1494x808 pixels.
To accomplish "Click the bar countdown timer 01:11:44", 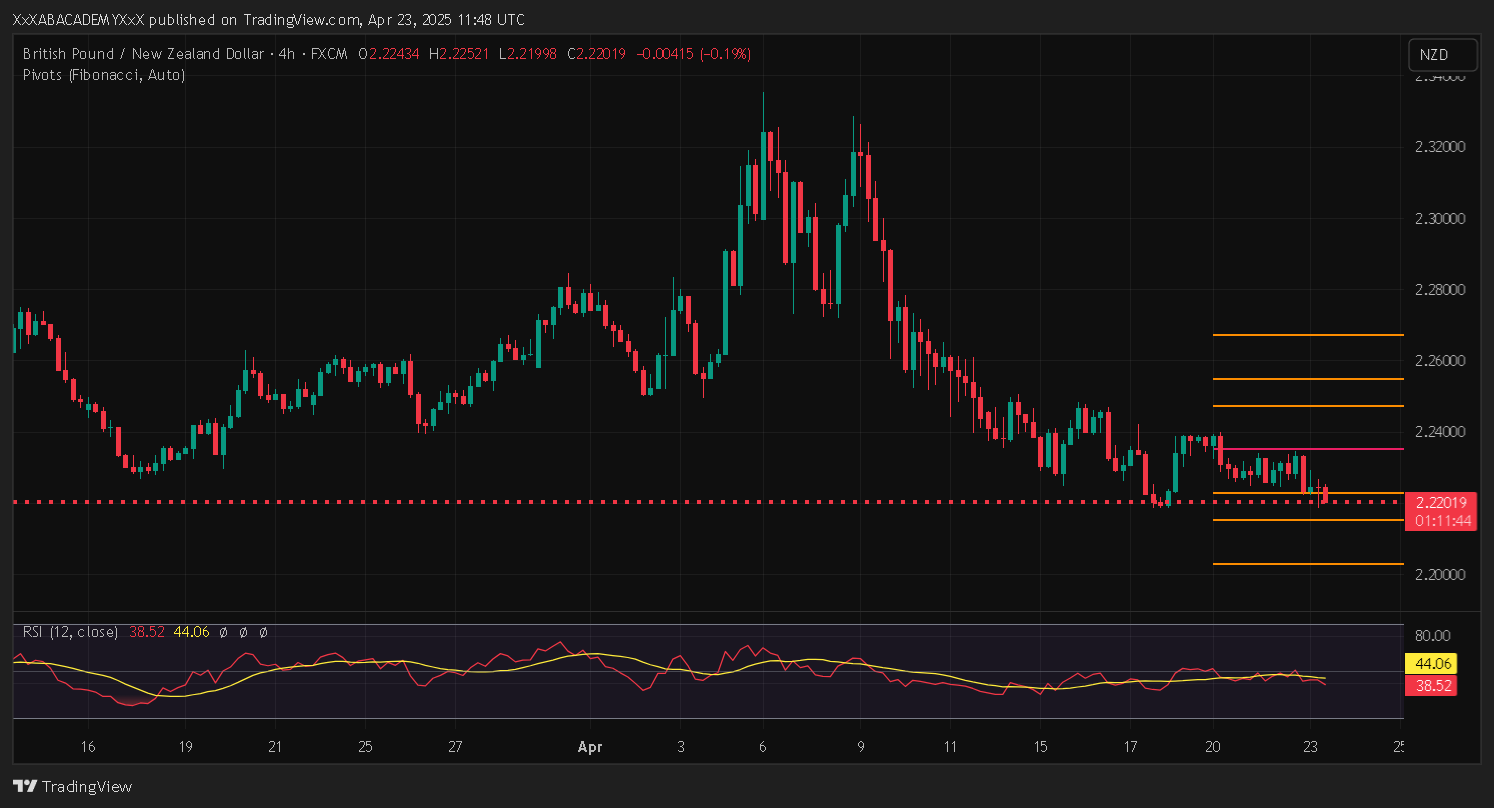I will pos(1441,520).
